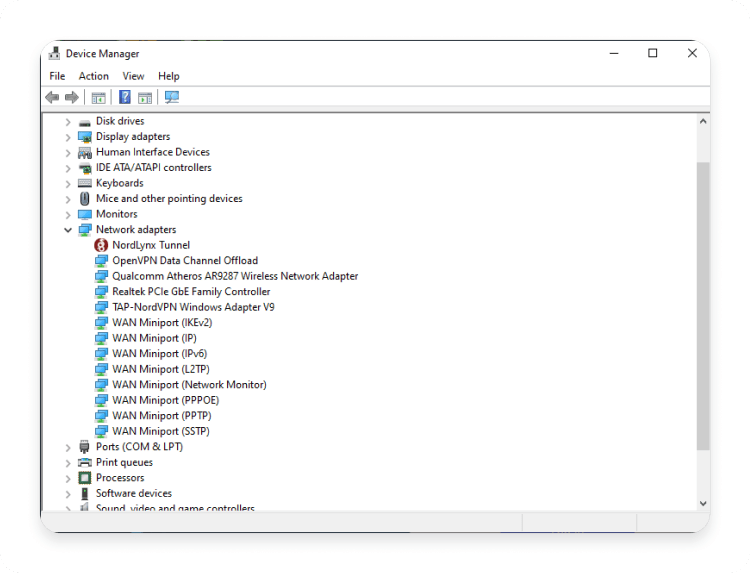Open the View menu

click(133, 76)
